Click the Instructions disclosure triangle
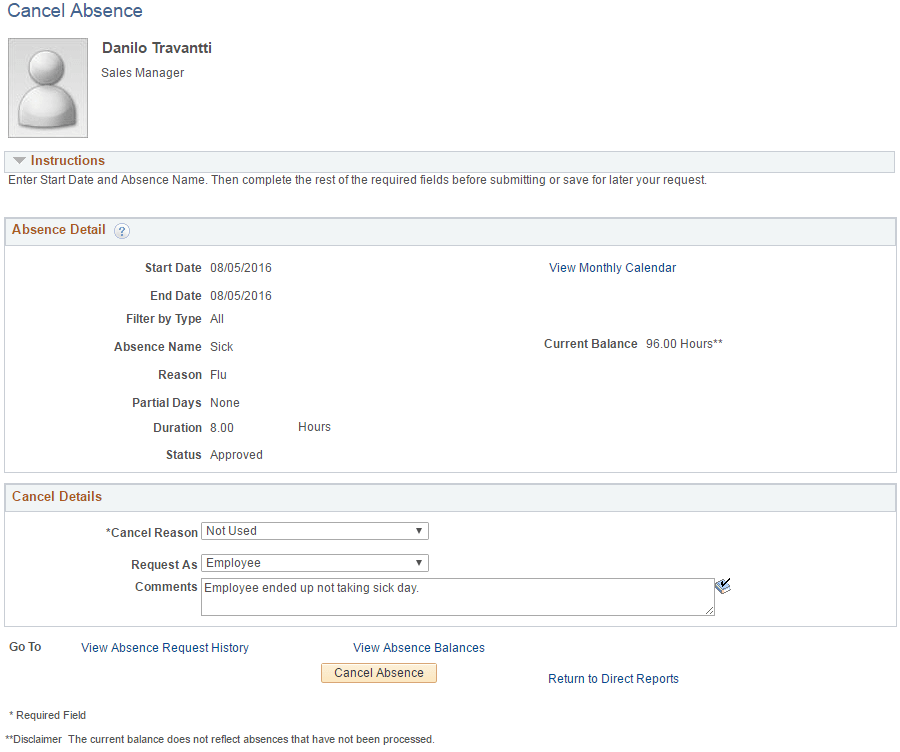This screenshot has width=900, height=752. coord(19,160)
